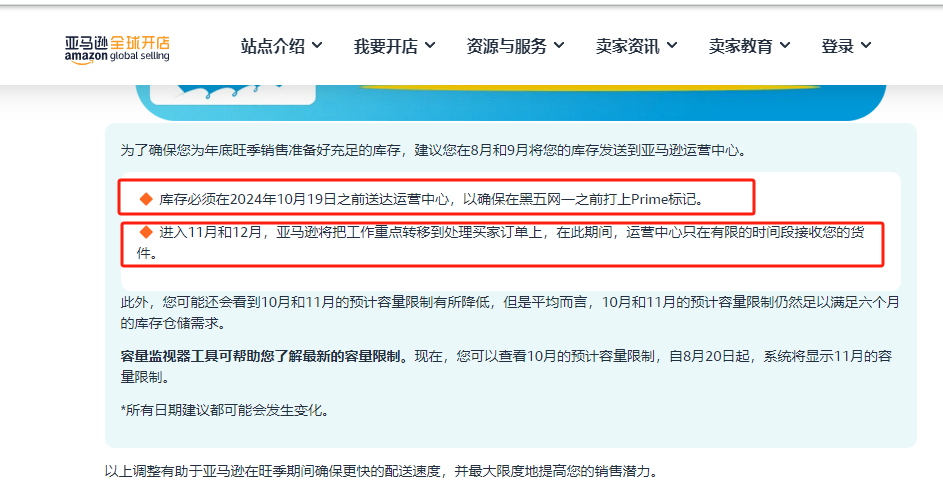Open the 卖家资讯 menu

point(627,46)
